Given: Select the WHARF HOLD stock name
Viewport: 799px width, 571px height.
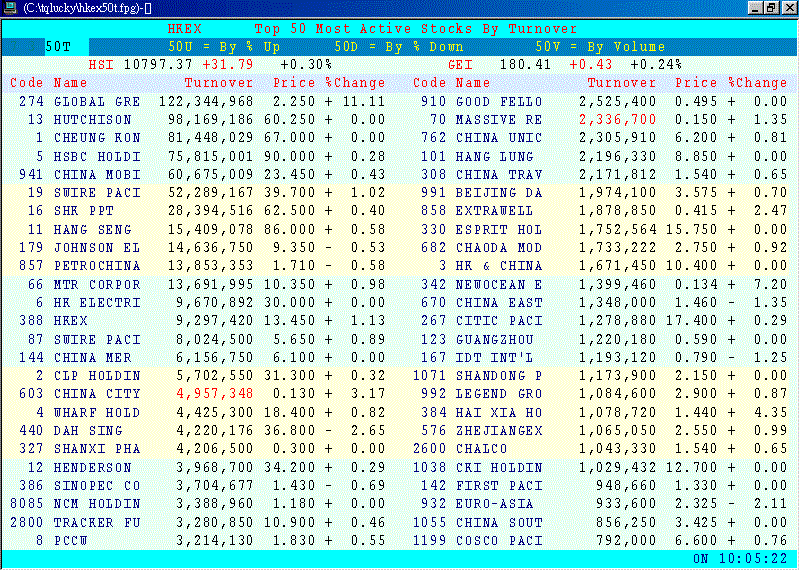Looking at the screenshot, I should (x=97, y=412).
